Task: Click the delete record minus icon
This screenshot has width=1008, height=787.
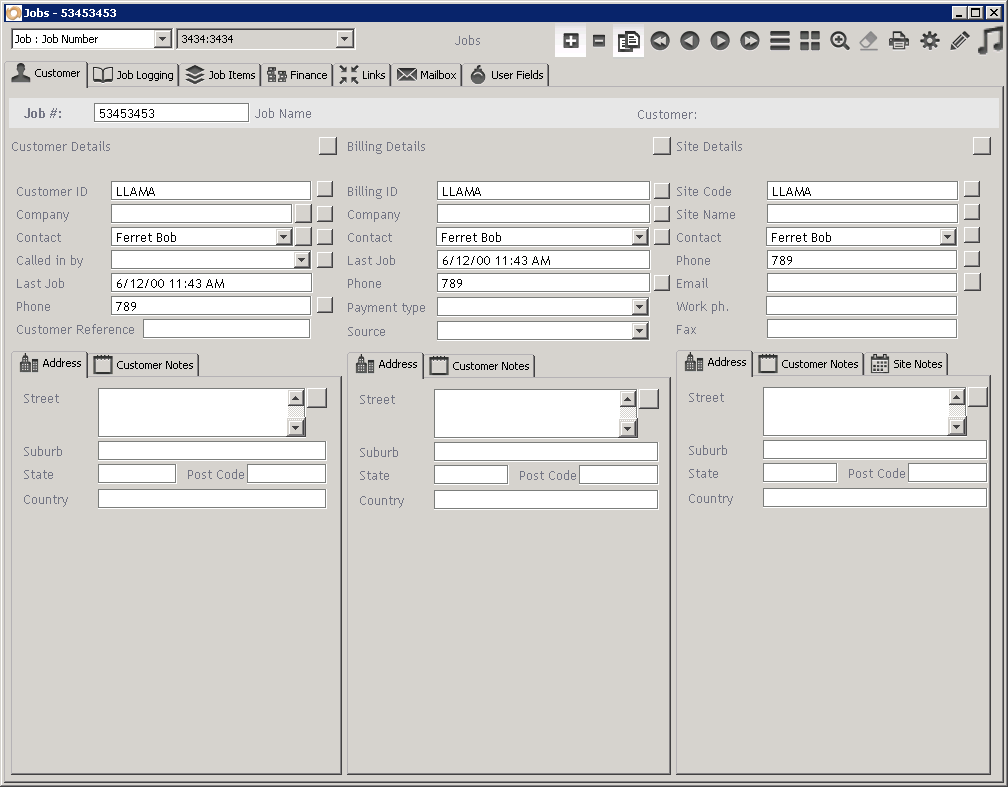Action: (x=599, y=41)
